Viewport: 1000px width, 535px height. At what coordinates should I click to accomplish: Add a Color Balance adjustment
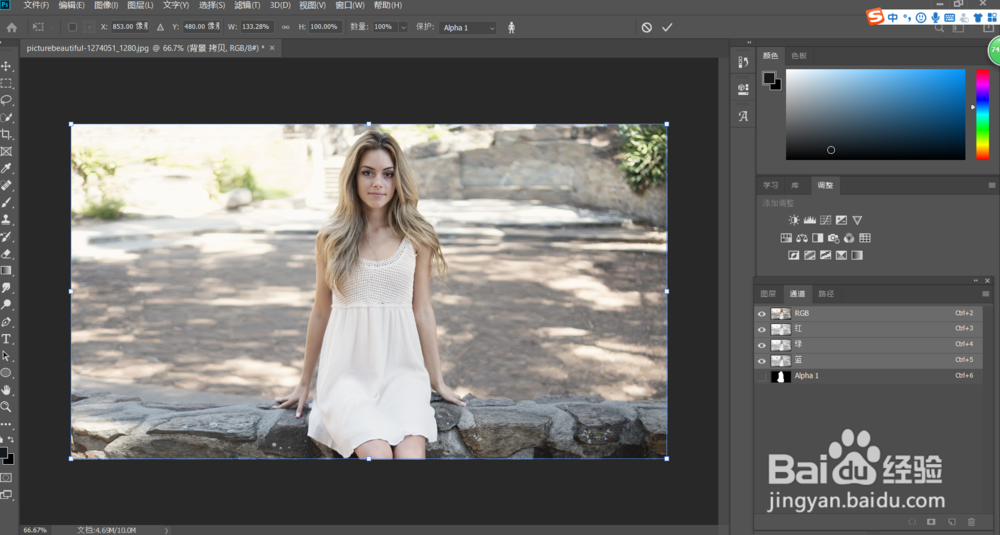click(x=802, y=238)
